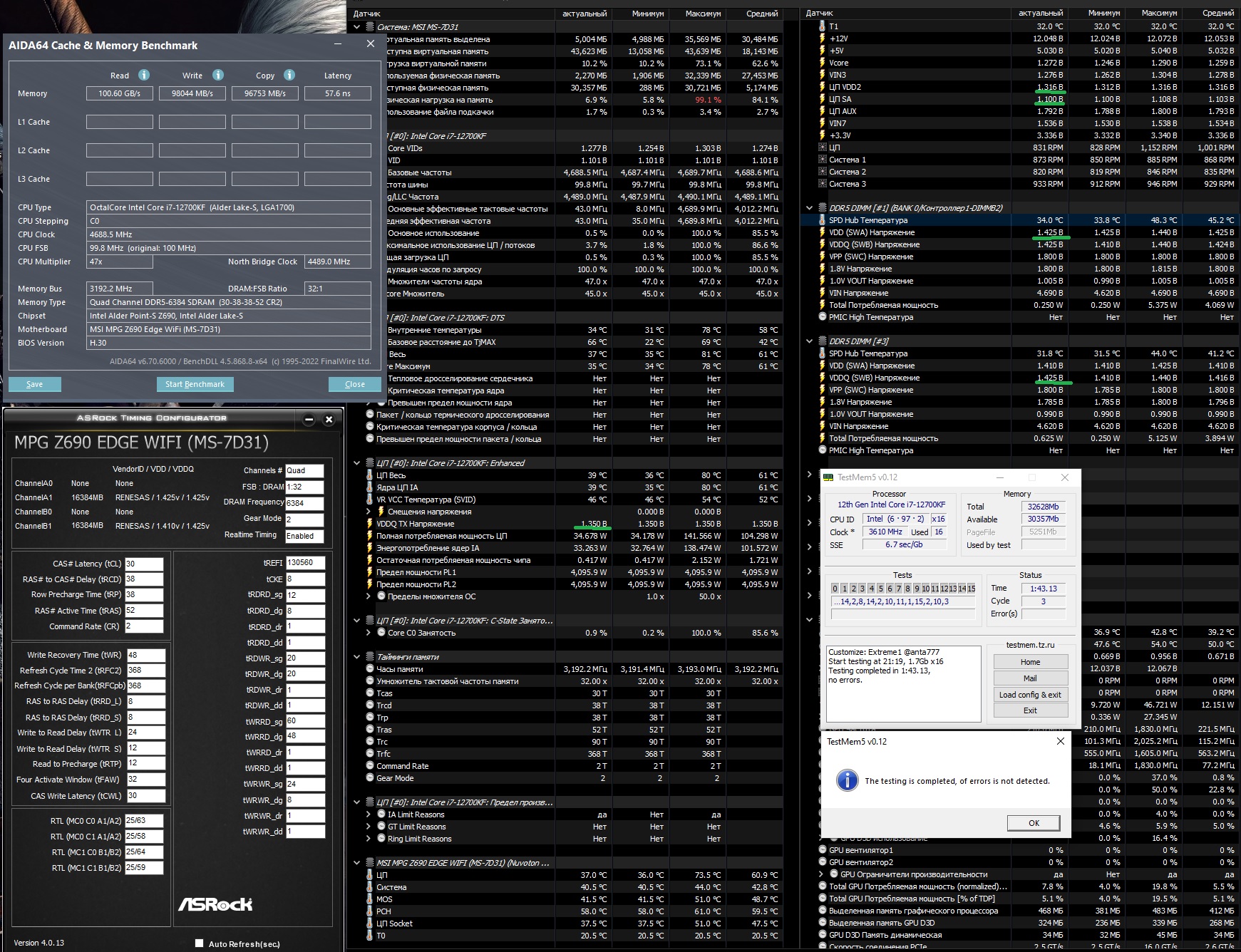Expand the Core C0 Занятость row
The width and height of the screenshot is (1241, 952).
coord(368,633)
